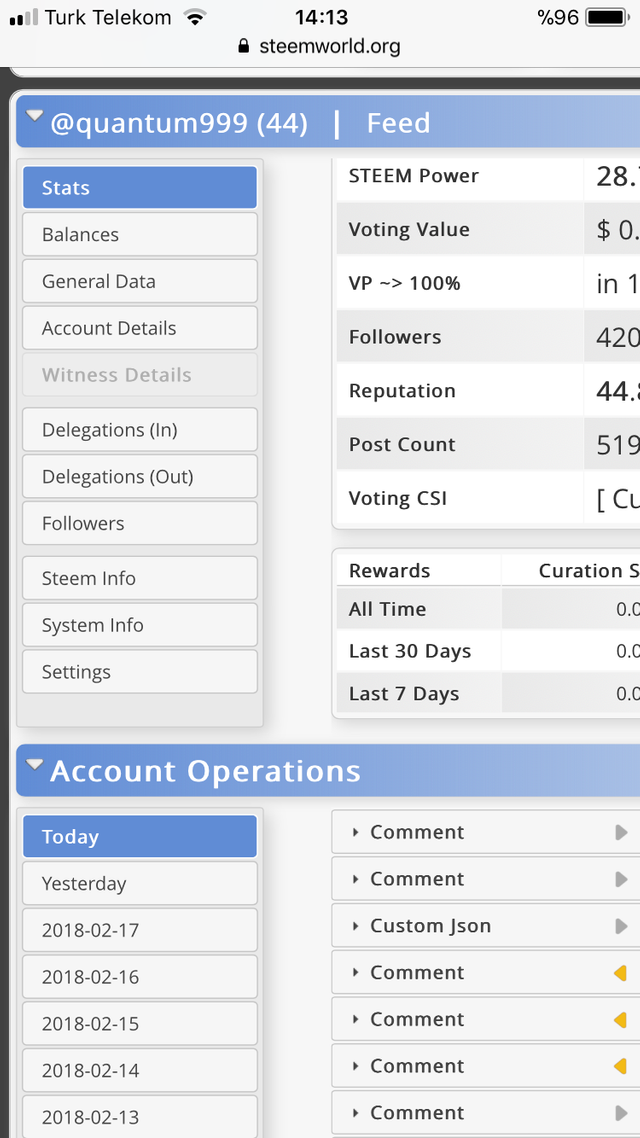The height and width of the screenshot is (1138, 640).
Task: Select the Delegations (Out) tab
Action: click(x=139, y=477)
